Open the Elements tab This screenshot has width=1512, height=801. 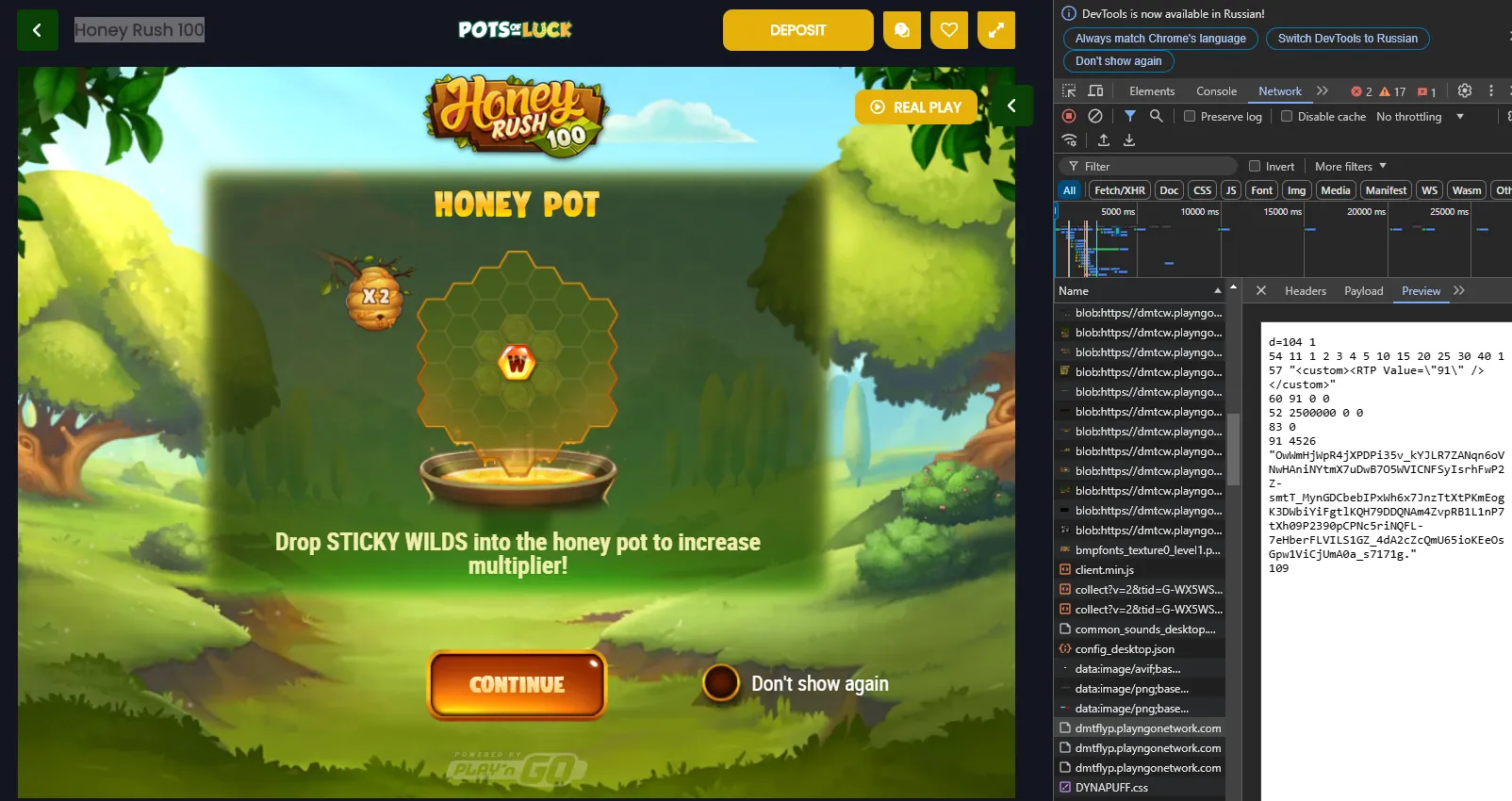(1152, 91)
